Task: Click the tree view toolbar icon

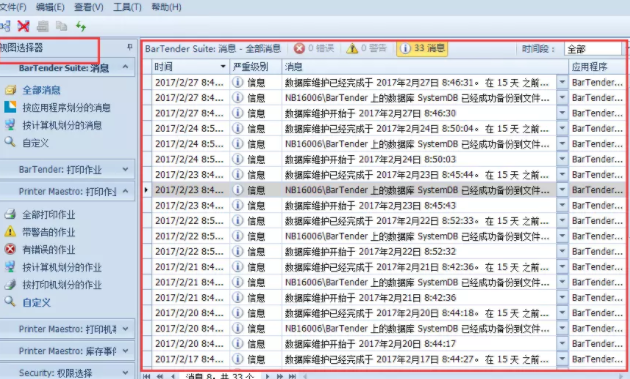Action: pyautogui.click(x=5, y=27)
